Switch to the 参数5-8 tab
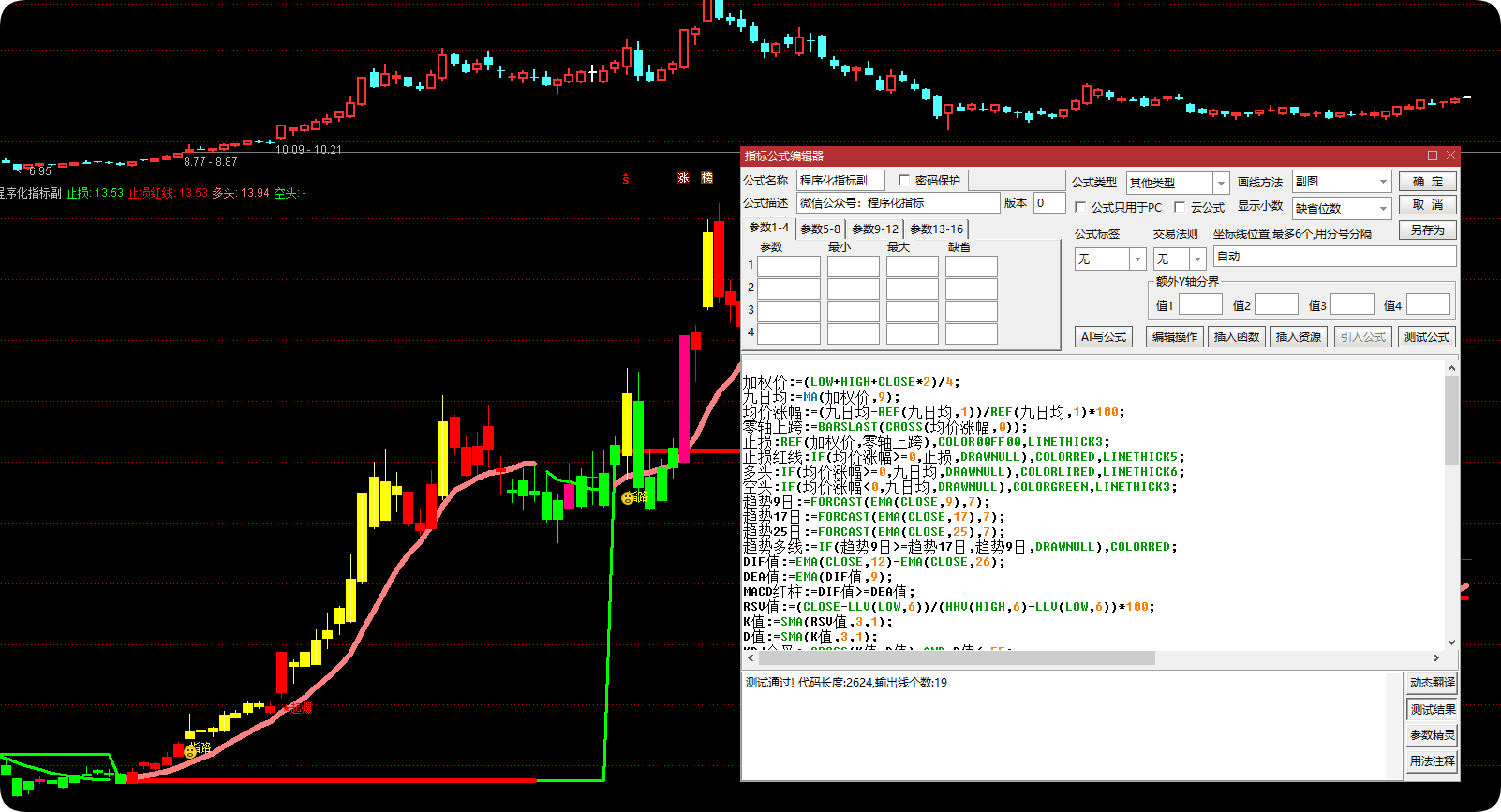Image resolution: width=1501 pixels, height=812 pixels. click(821, 229)
